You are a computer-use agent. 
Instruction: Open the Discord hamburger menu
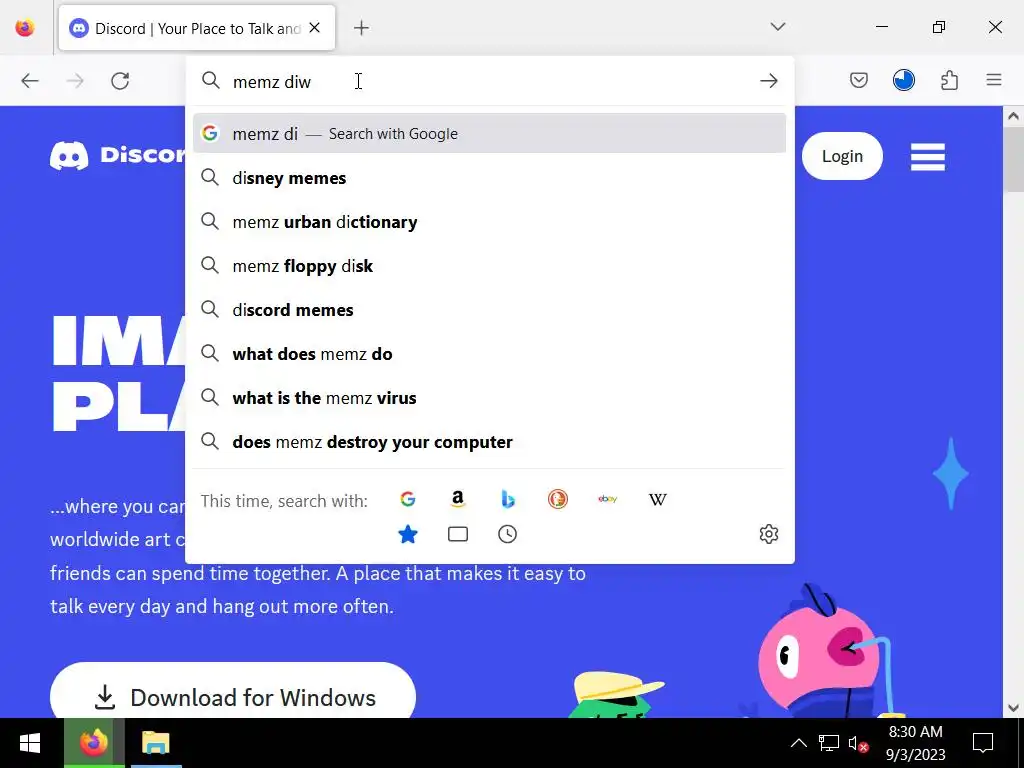coord(928,157)
